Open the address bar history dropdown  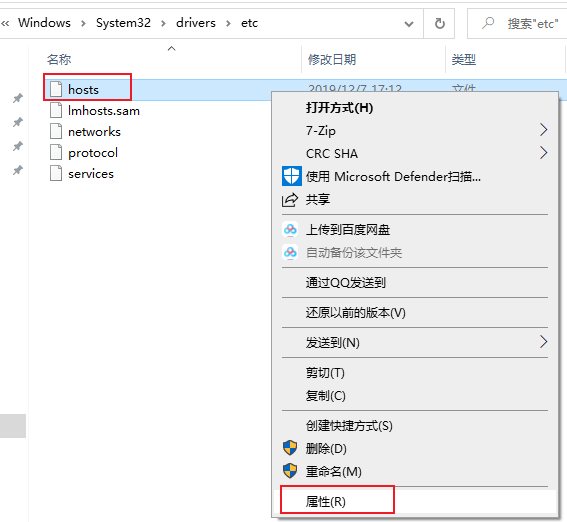409,24
